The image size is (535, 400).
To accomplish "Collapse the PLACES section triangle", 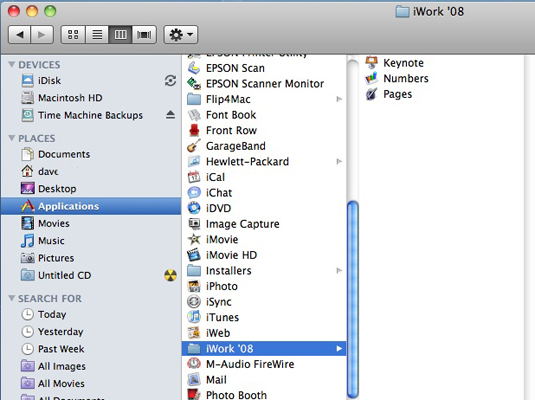I will [12, 138].
